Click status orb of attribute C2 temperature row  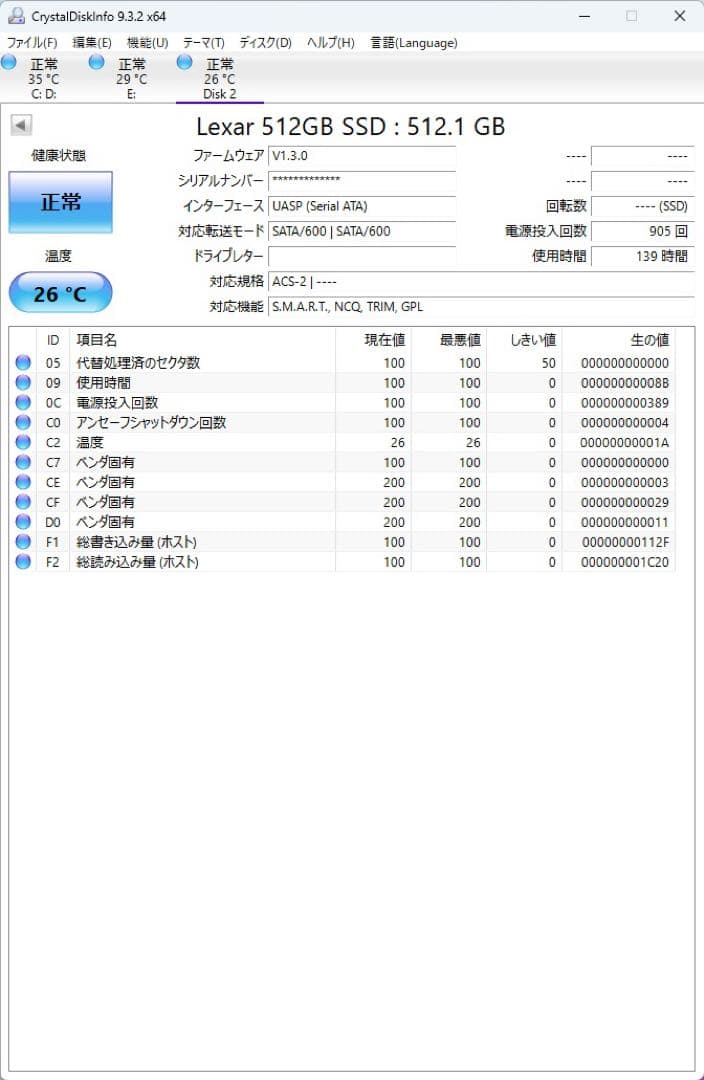[23, 442]
